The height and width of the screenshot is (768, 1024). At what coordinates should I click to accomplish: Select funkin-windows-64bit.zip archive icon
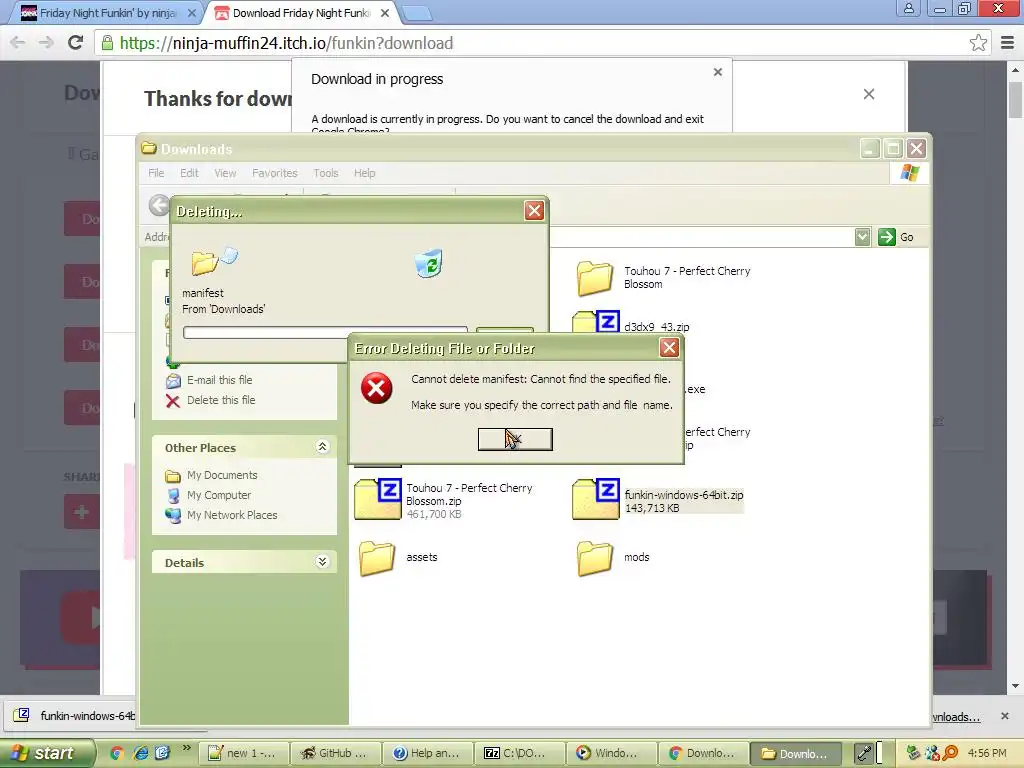pyautogui.click(x=596, y=499)
